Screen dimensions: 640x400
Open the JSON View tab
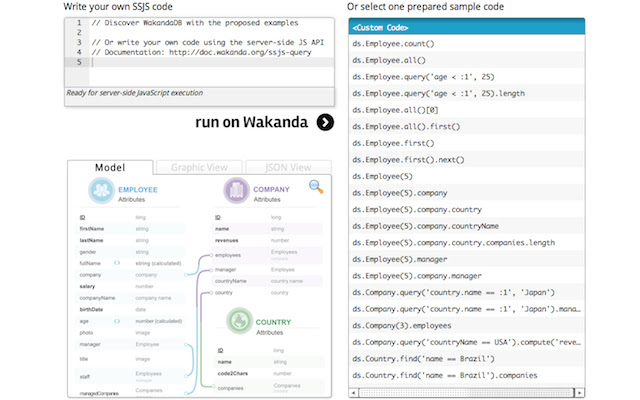tap(288, 167)
